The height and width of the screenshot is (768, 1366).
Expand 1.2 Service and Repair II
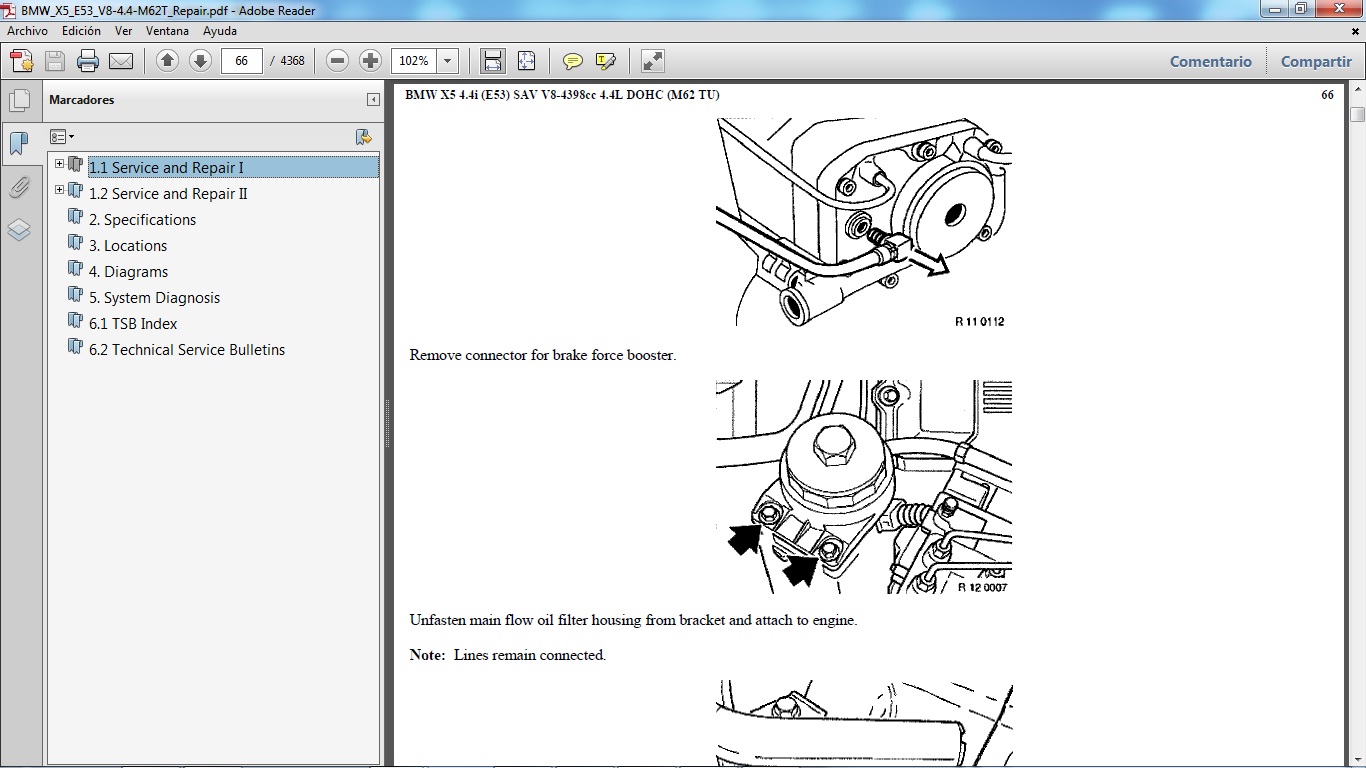(x=59, y=190)
